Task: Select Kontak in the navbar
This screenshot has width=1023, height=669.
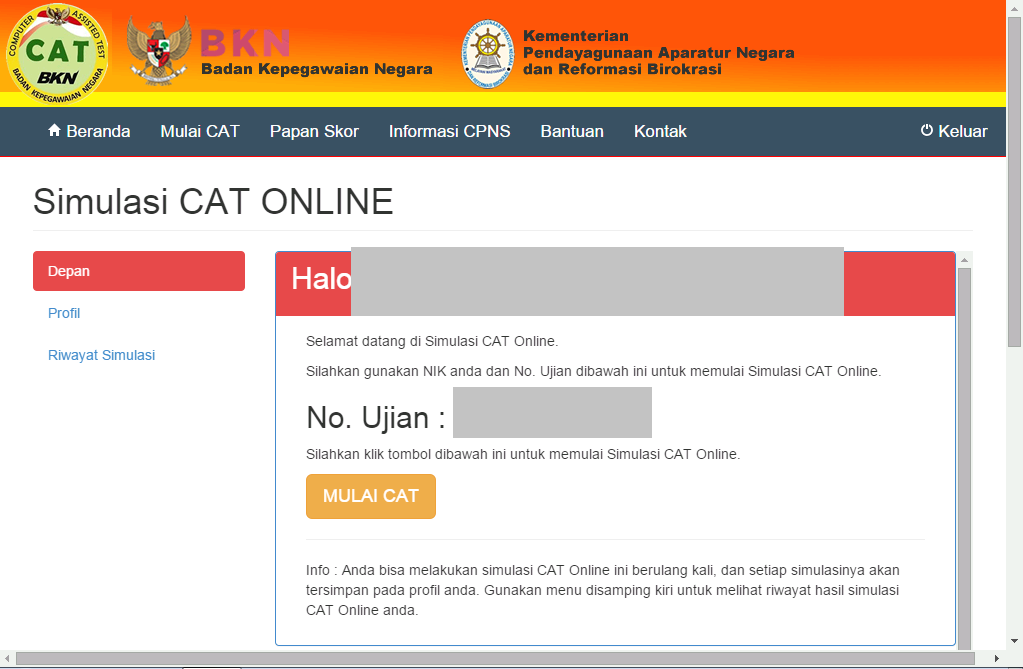Action: coord(660,131)
